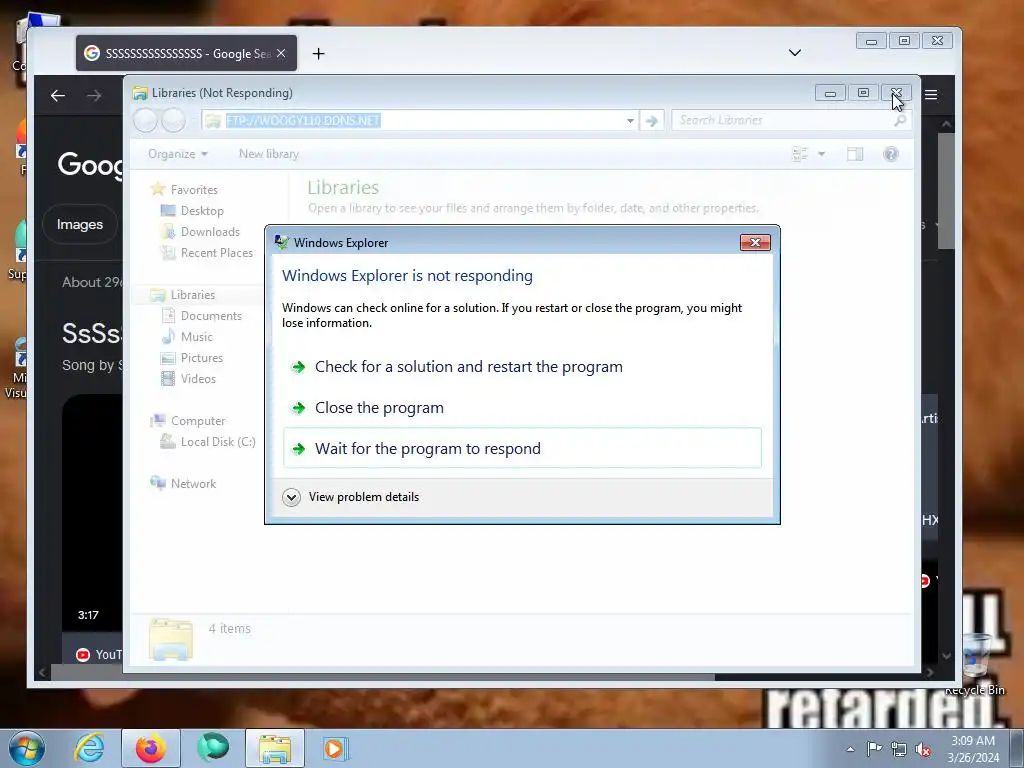Click the address bar with FTP path

411,120
